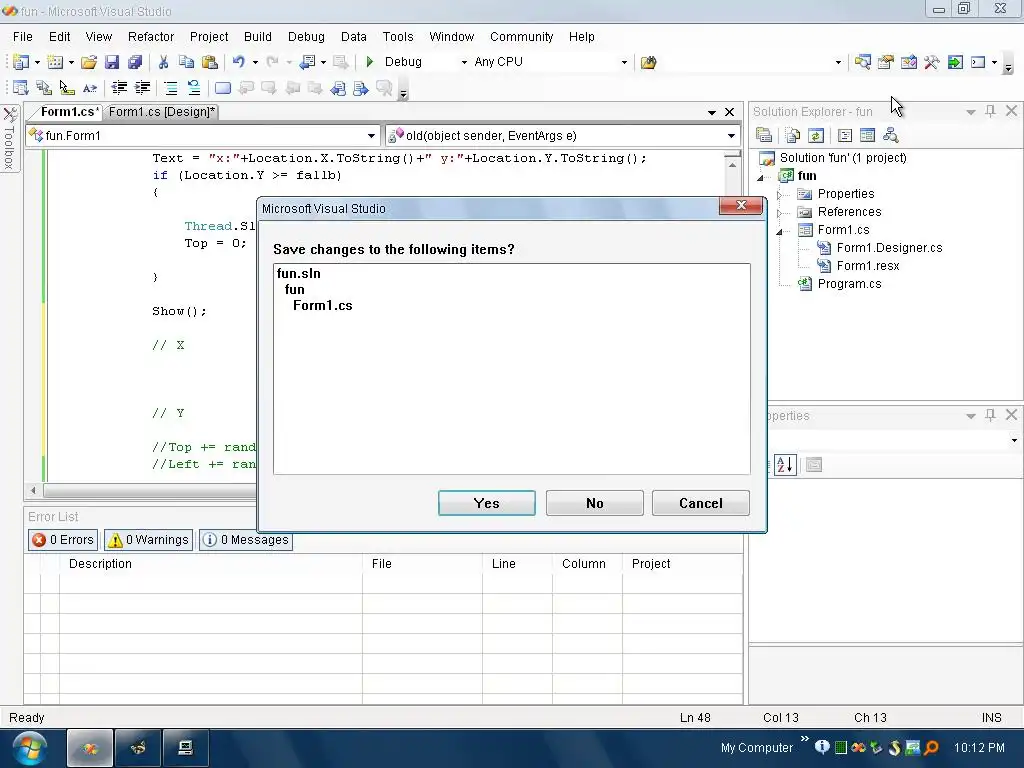Click the Open File folder icon

click(x=89, y=62)
